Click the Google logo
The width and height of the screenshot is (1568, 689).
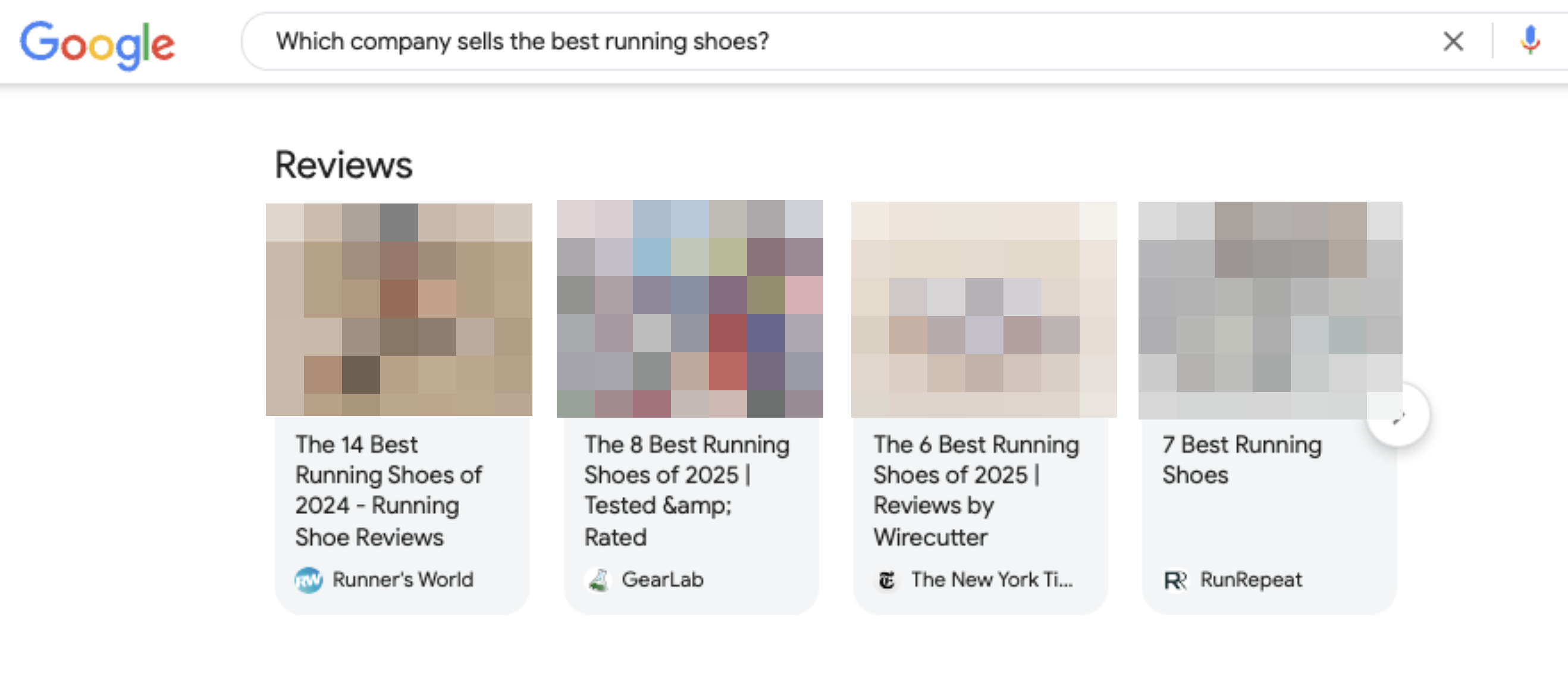[x=98, y=44]
